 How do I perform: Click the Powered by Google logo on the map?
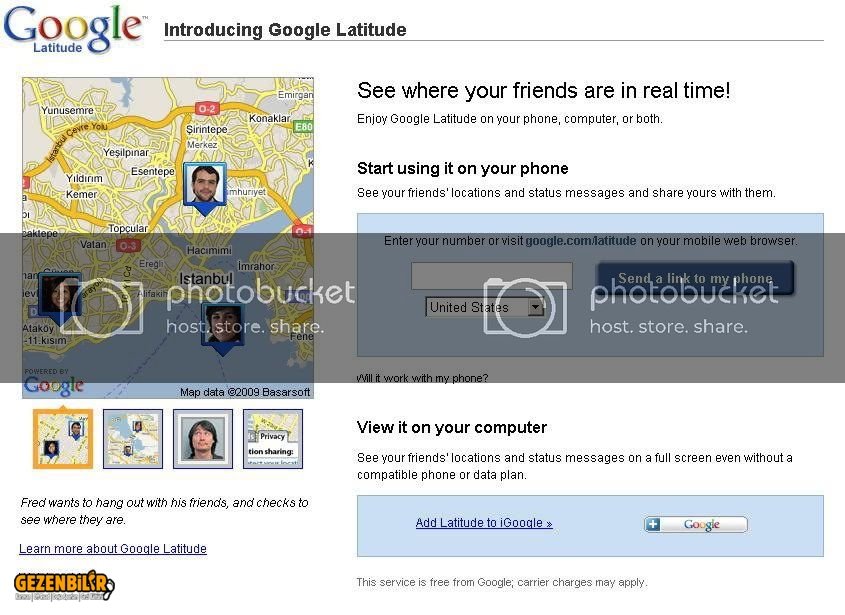tap(53, 384)
